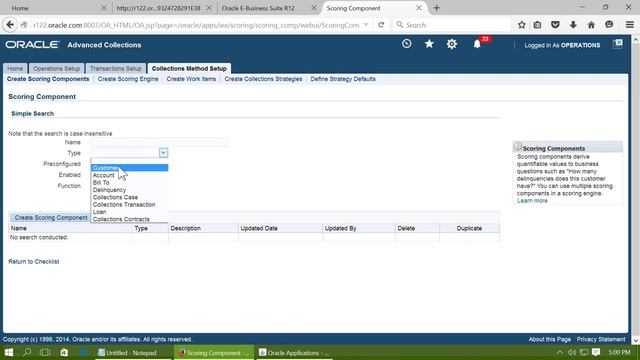This screenshot has width=640, height=360.
Task: Sort by Updated Date column header
Action: coord(259,229)
